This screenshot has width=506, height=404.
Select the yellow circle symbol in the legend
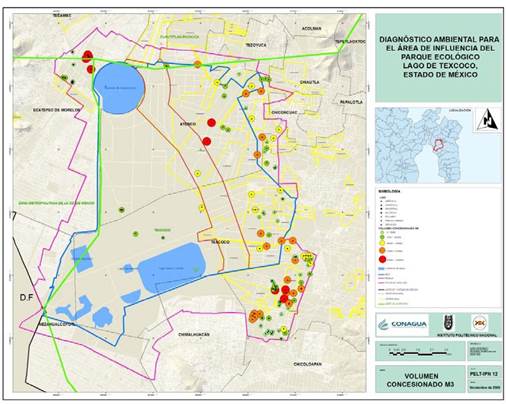382,243
